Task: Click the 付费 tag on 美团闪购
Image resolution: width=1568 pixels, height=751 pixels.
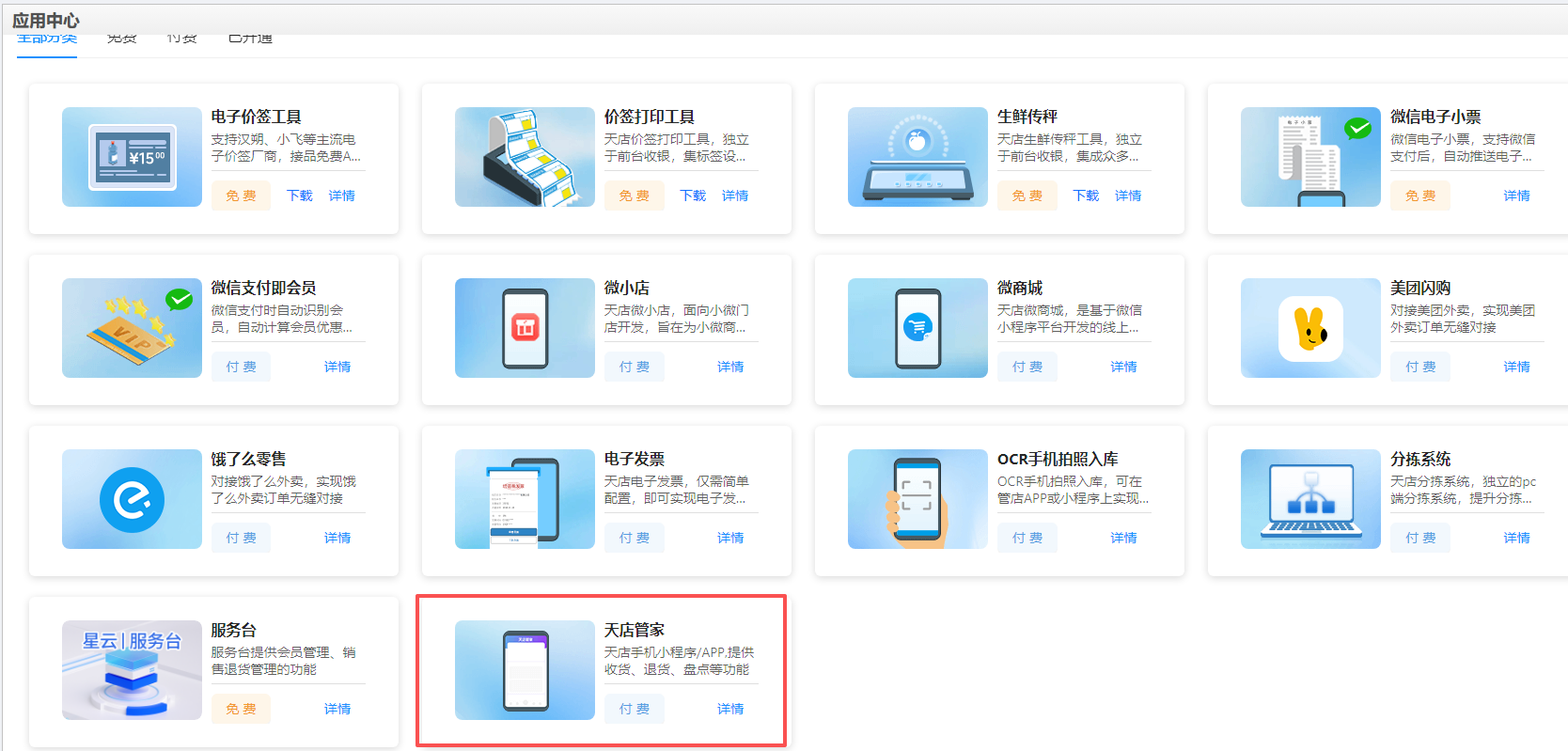Action: tap(1420, 367)
